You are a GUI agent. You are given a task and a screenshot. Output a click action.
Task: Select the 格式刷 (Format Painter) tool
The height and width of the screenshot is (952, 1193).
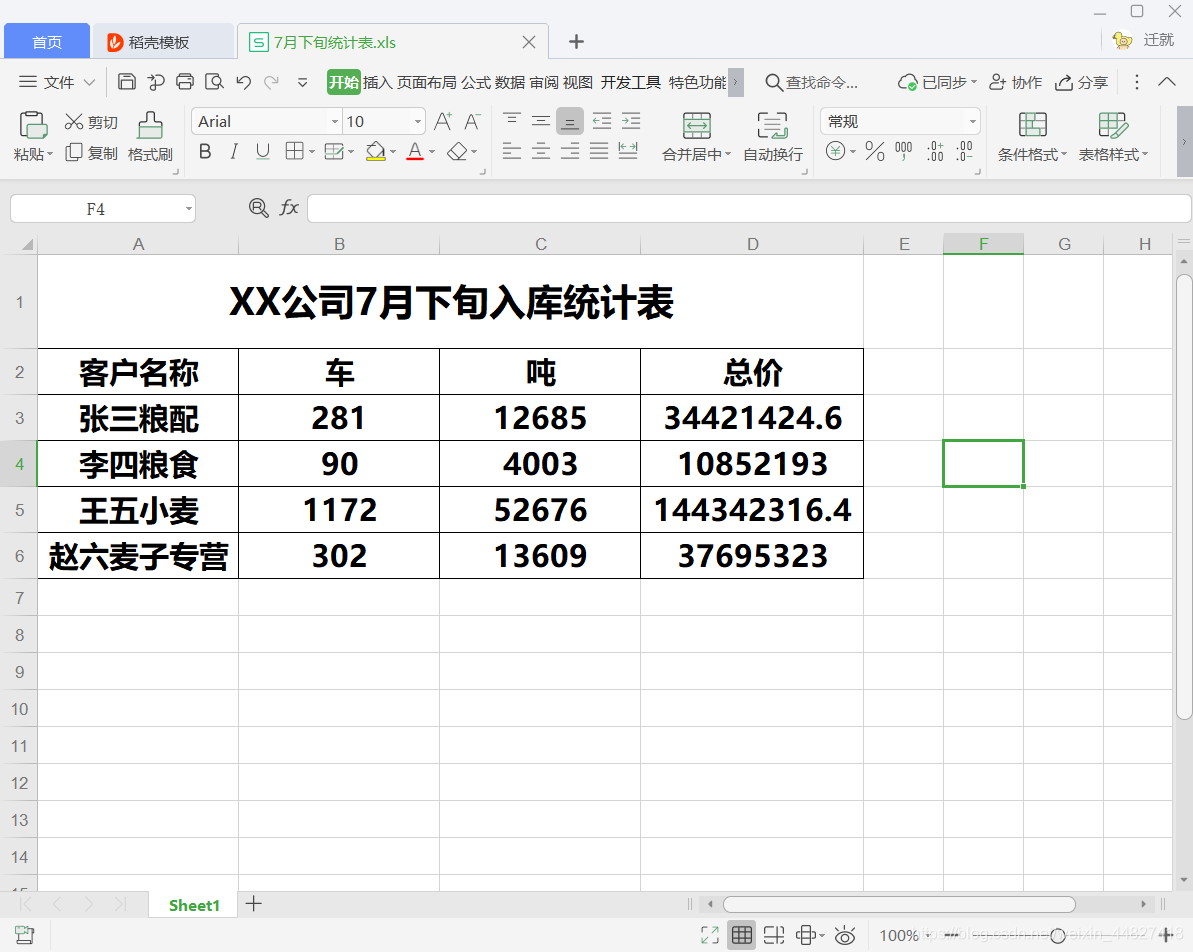point(150,140)
